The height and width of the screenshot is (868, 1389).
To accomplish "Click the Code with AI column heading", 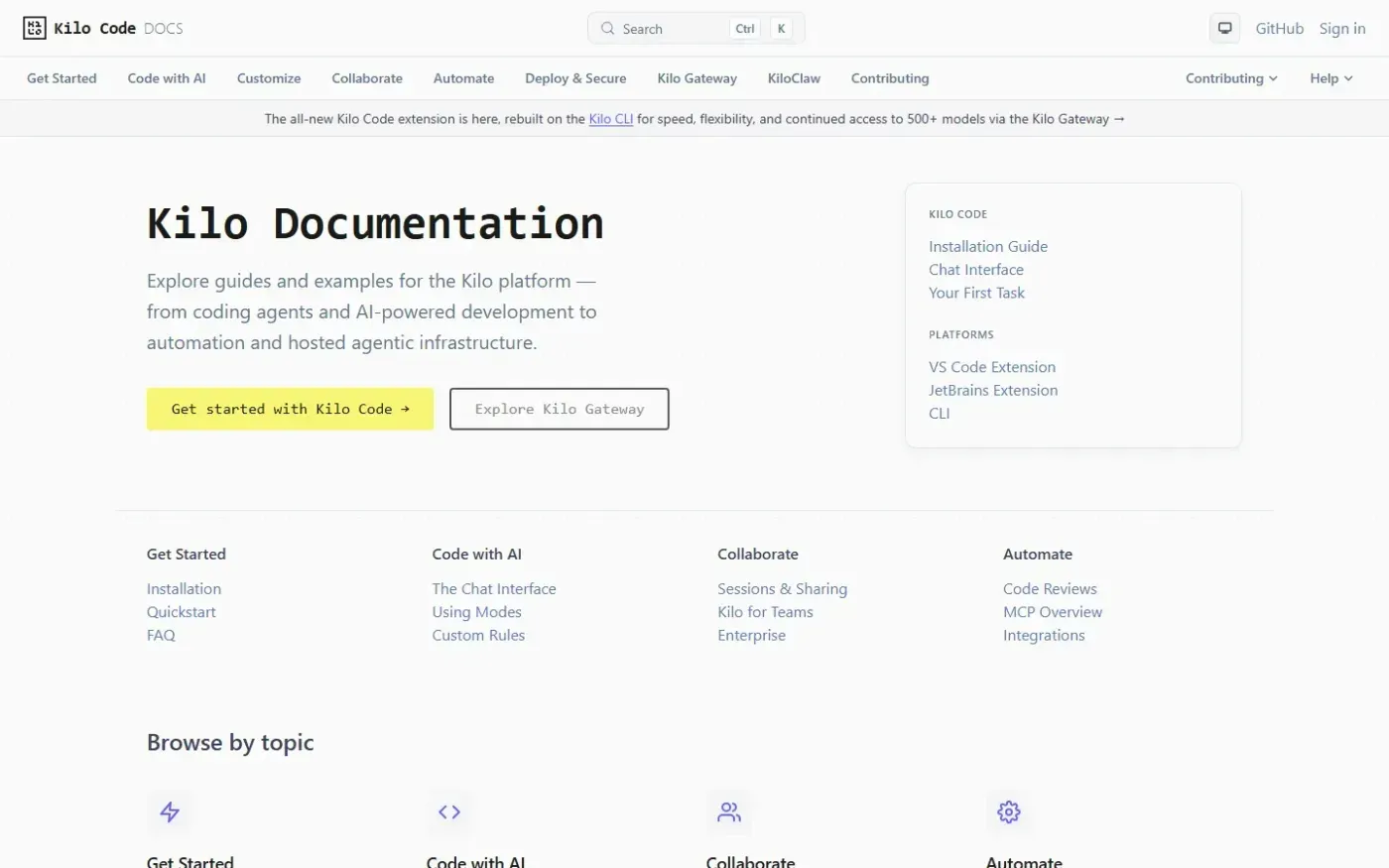I will (x=476, y=555).
